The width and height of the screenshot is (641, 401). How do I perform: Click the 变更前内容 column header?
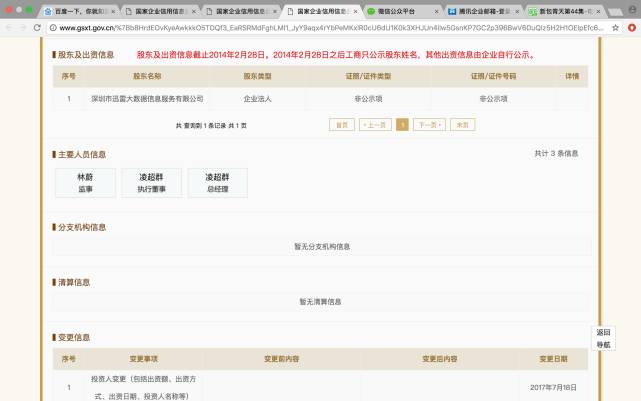click(x=282, y=359)
